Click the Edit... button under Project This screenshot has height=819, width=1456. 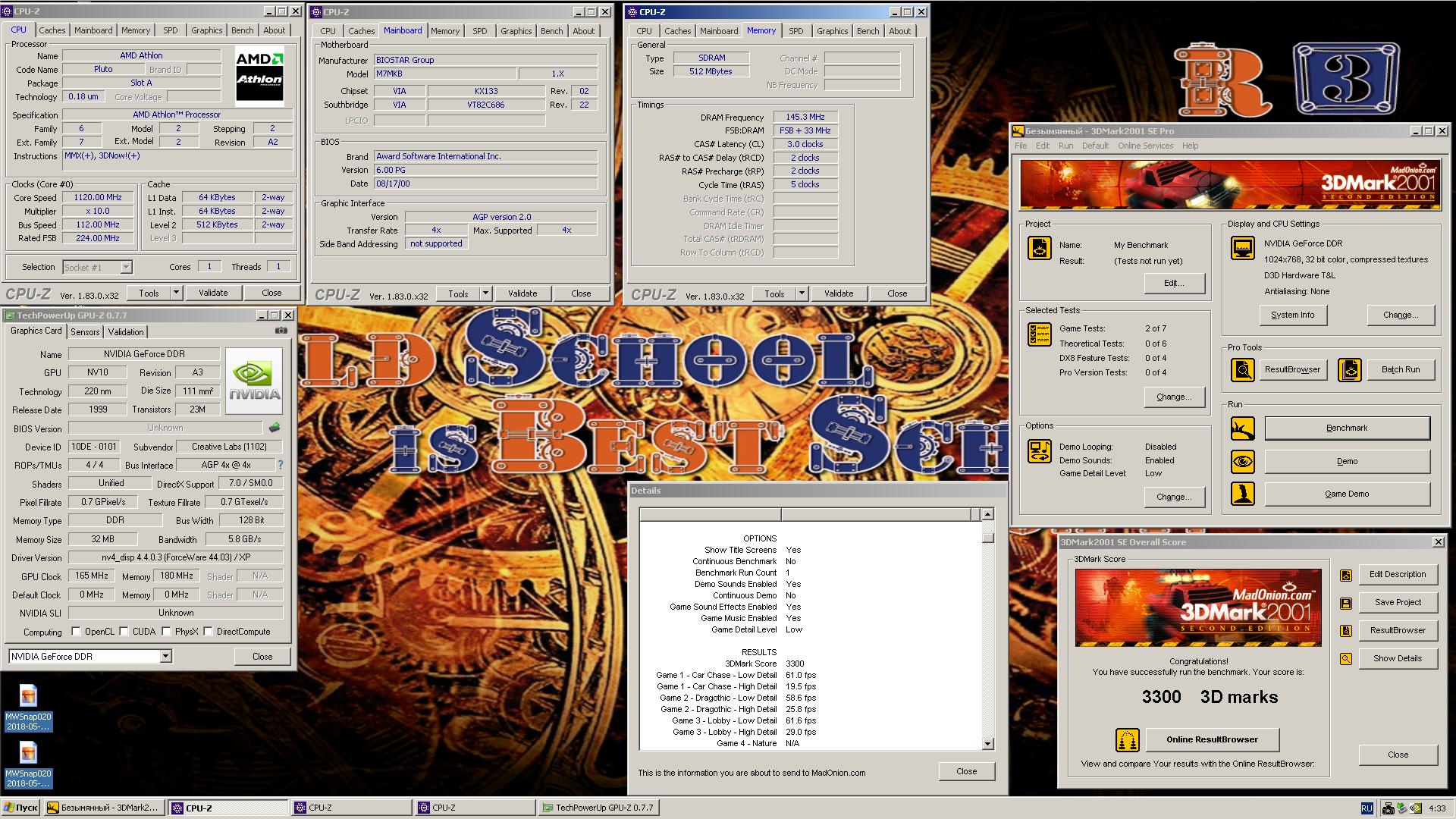click(1174, 283)
